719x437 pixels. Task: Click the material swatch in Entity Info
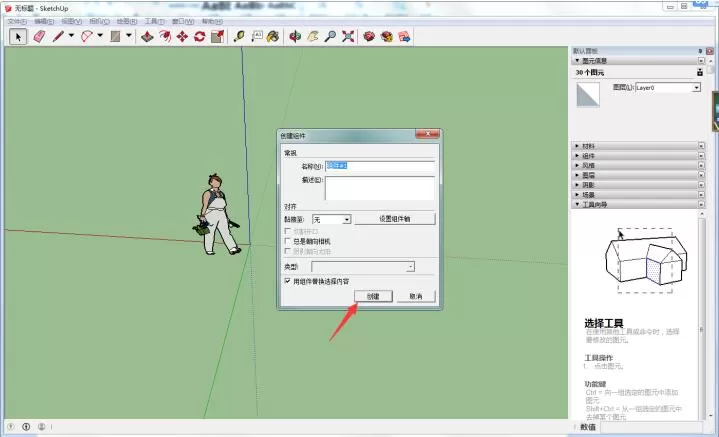point(588,95)
